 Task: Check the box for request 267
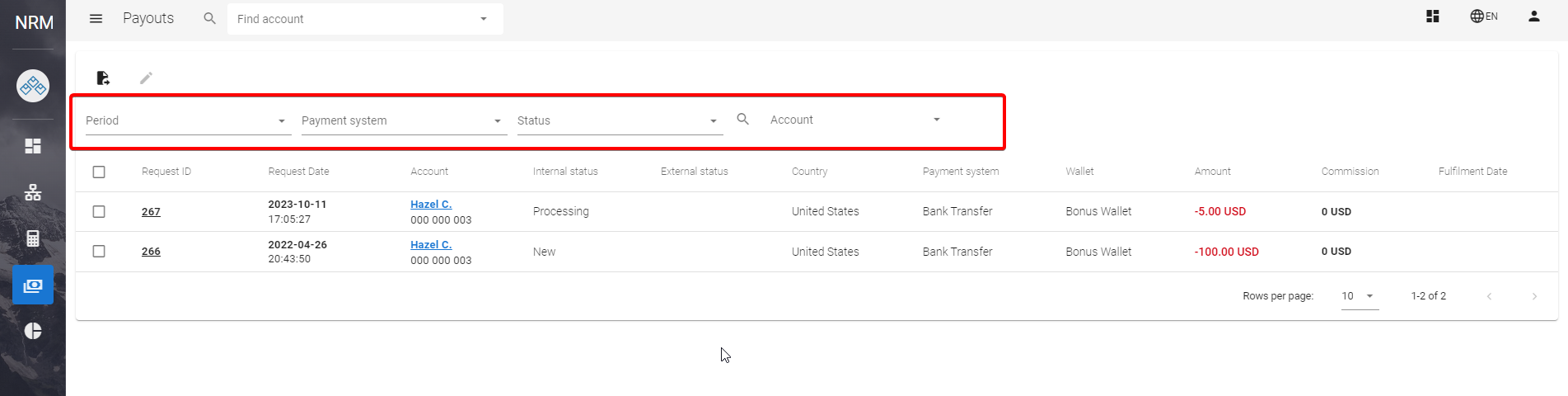click(x=99, y=211)
